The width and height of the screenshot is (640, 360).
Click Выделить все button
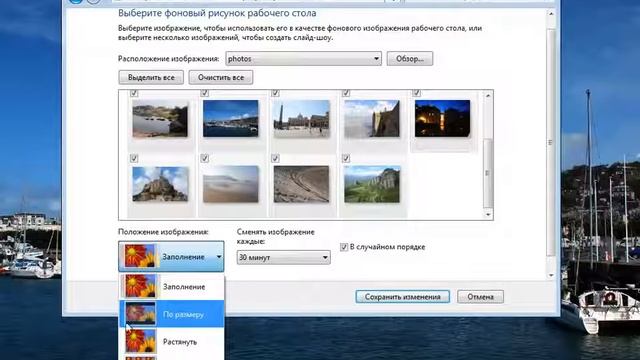click(151, 78)
